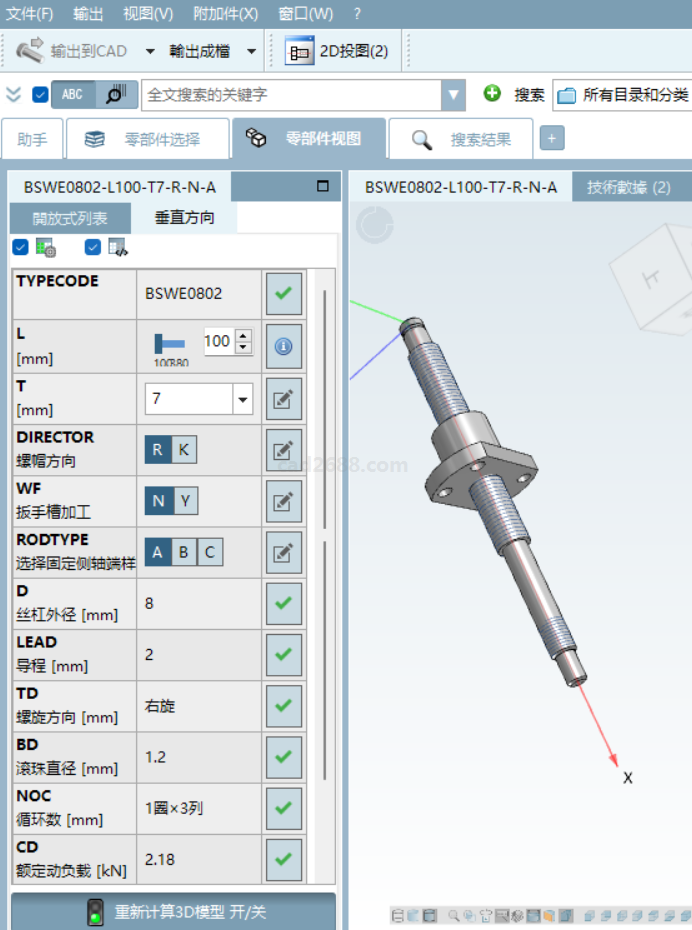Toggle the checkbox left of the ABC button
692x930 pixels.
[40, 95]
